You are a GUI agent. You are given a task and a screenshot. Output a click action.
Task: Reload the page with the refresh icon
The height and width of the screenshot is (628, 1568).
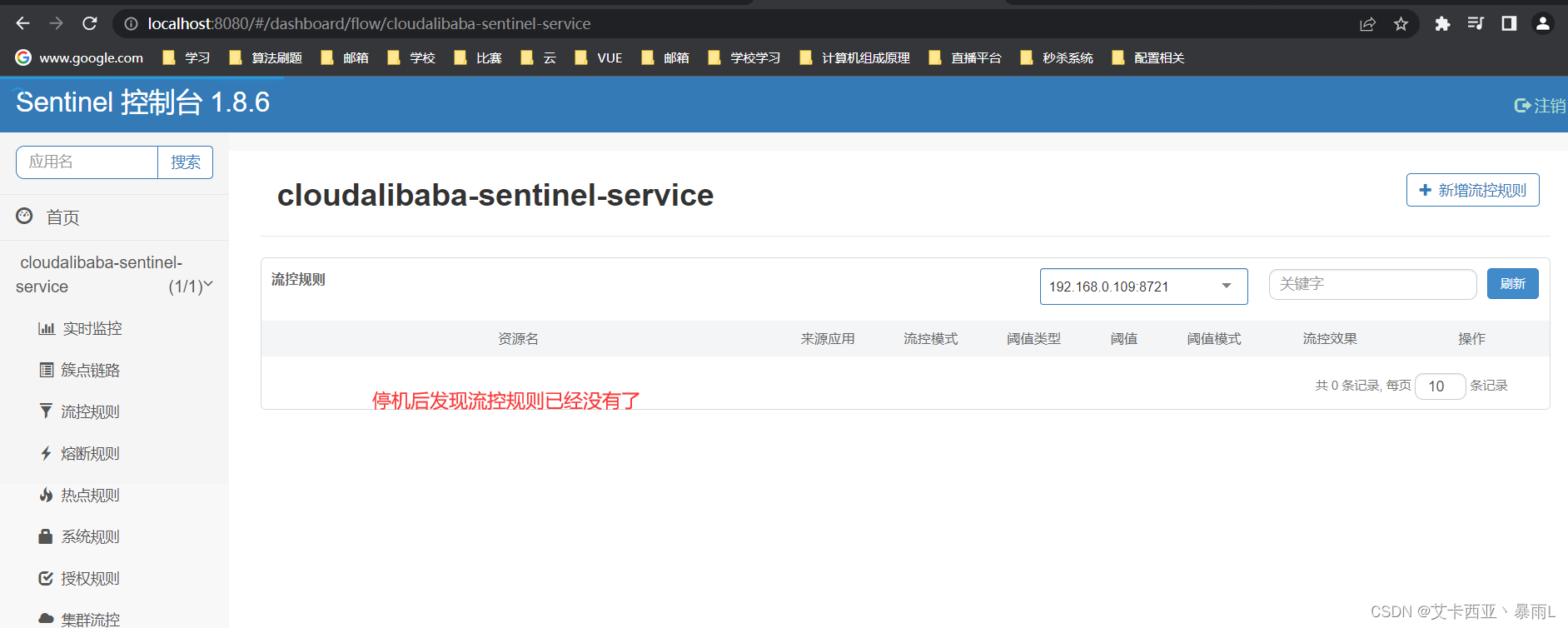click(x=89, y=23)
